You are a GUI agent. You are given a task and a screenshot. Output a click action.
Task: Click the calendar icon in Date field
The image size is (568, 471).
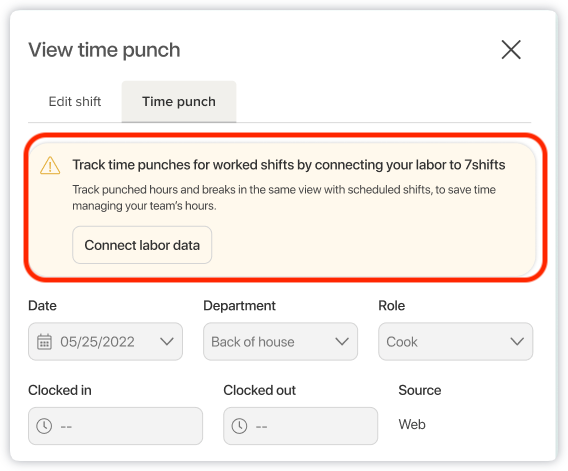(x=45, y=342)
